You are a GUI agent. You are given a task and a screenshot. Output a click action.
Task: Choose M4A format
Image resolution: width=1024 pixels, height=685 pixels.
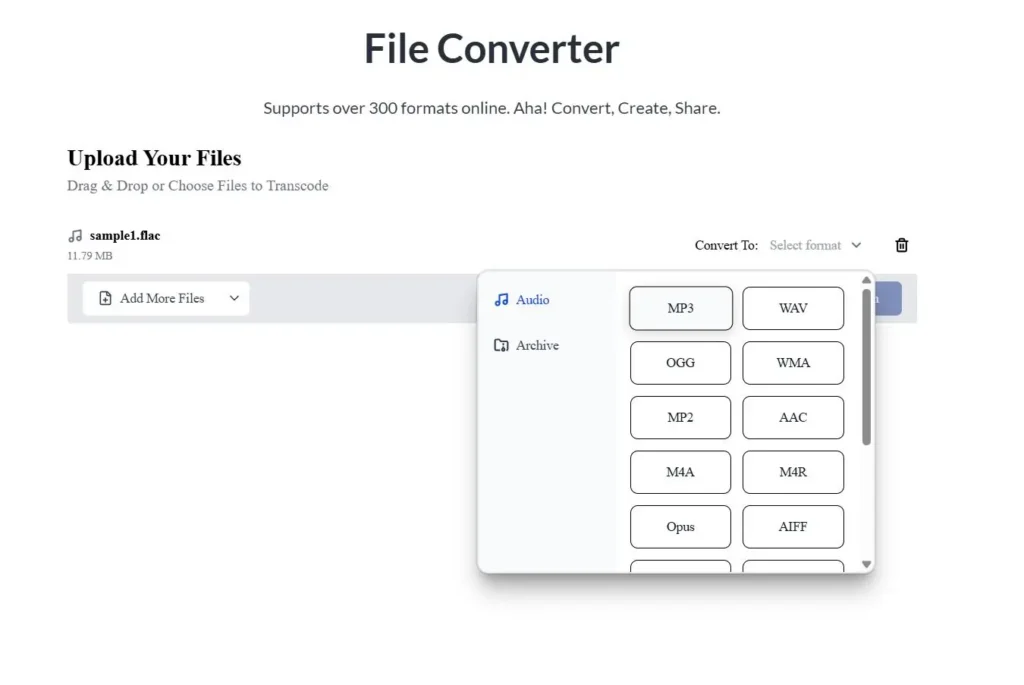tap(680, 472)
